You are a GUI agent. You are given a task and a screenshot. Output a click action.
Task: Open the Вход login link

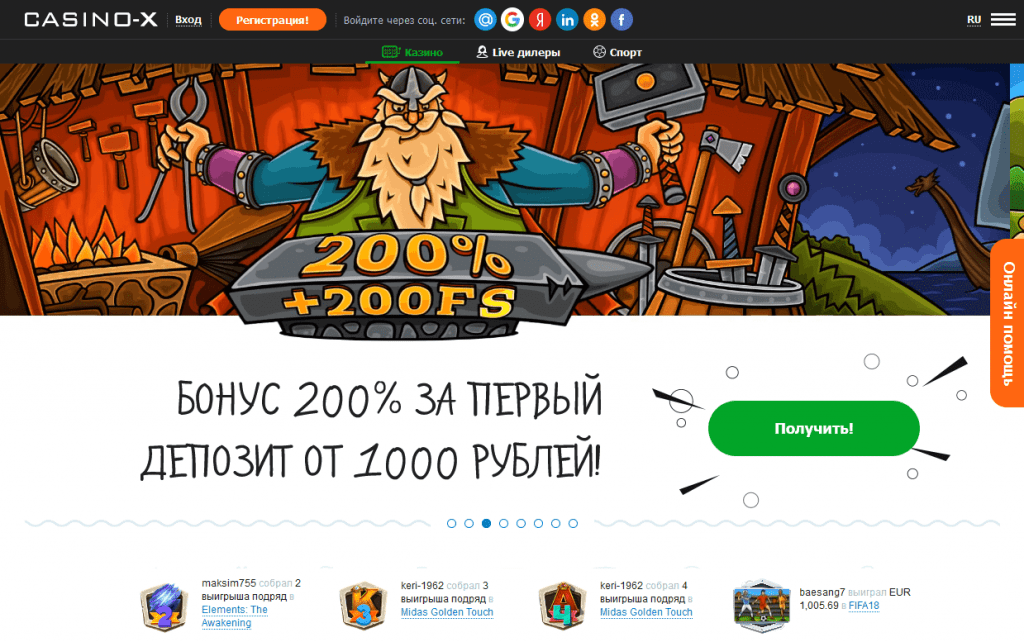pyautogui.click(x=188, y=20)
